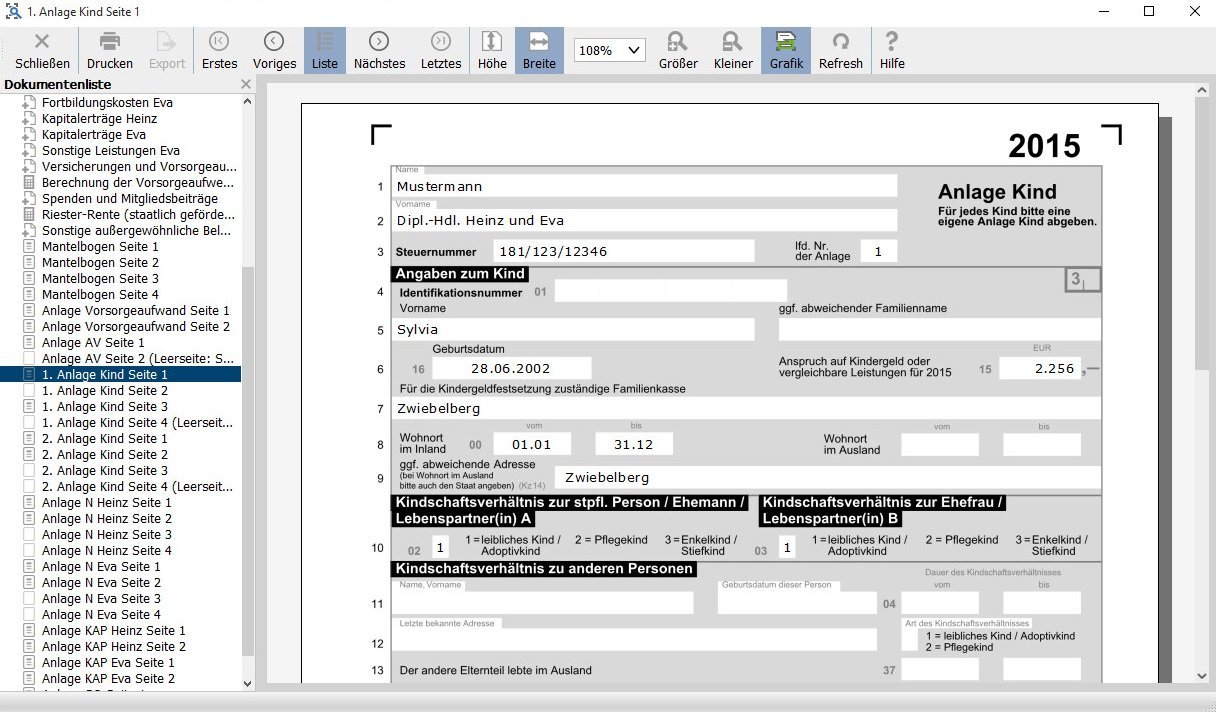The image size is (1216, 712).
Task: Click the Refresh icon
Action: pos(841,41)
